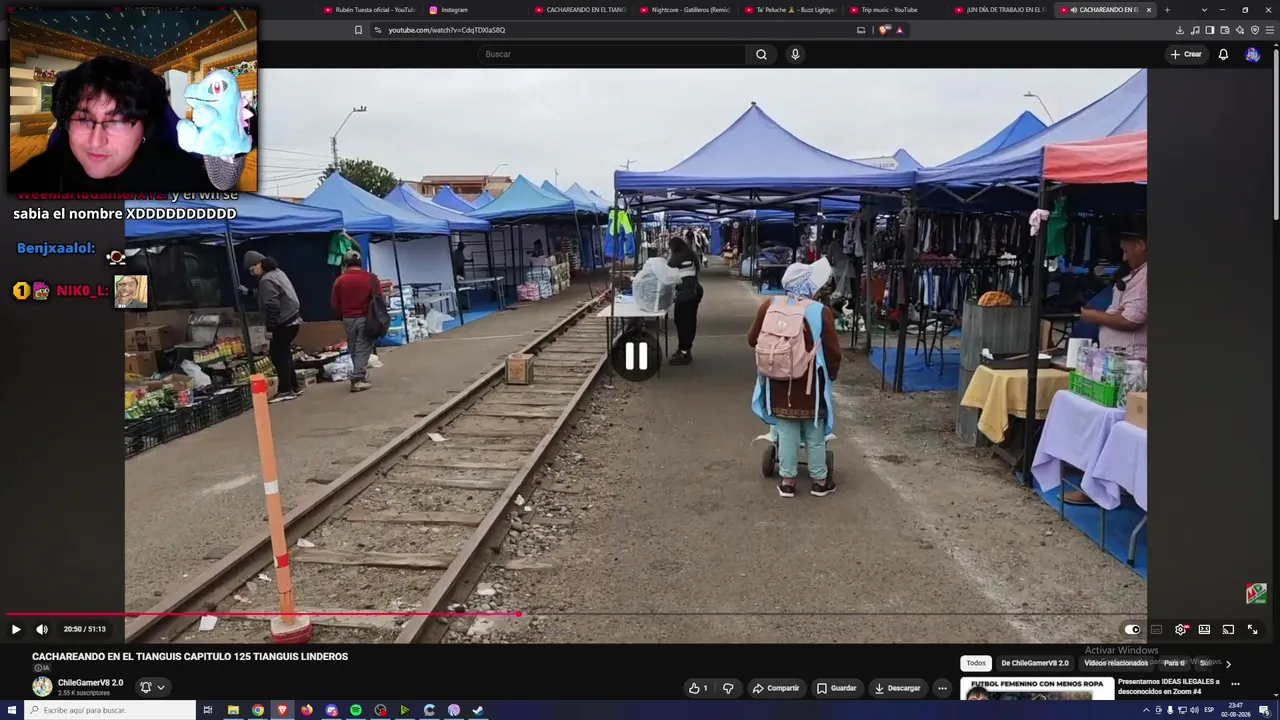1280x720 pixels.
Task: Open Task View on the taskbar
Action: pos(208,710)
